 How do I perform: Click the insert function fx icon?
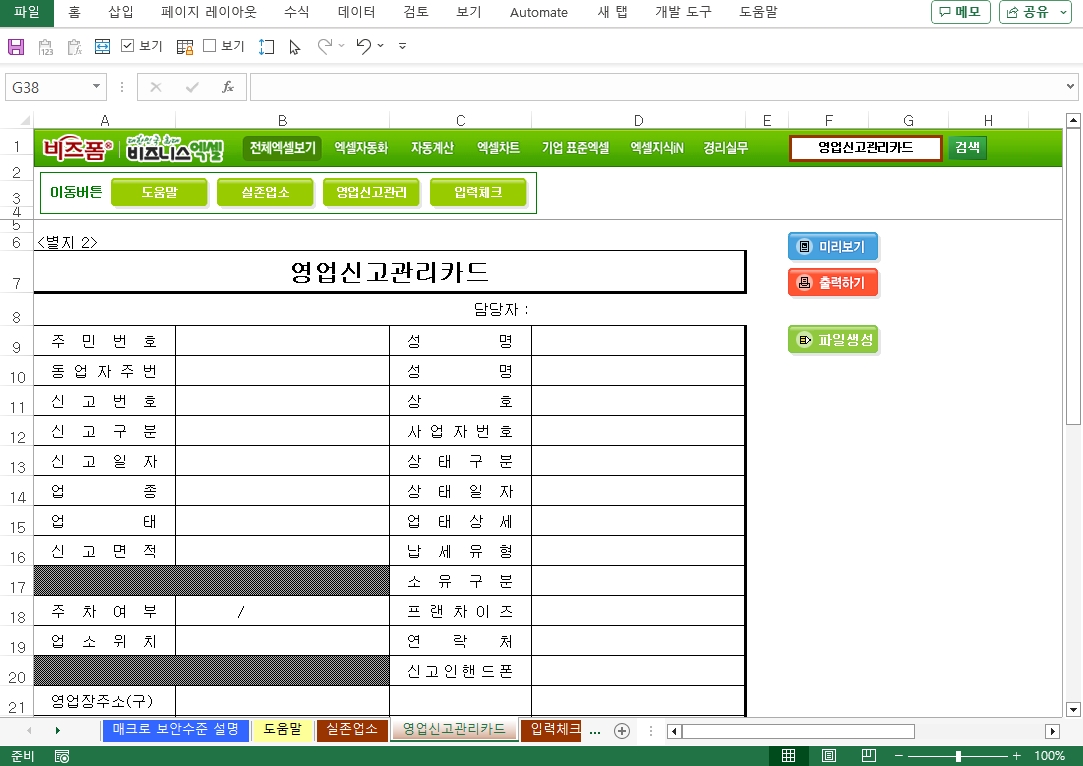coord(227,87)
